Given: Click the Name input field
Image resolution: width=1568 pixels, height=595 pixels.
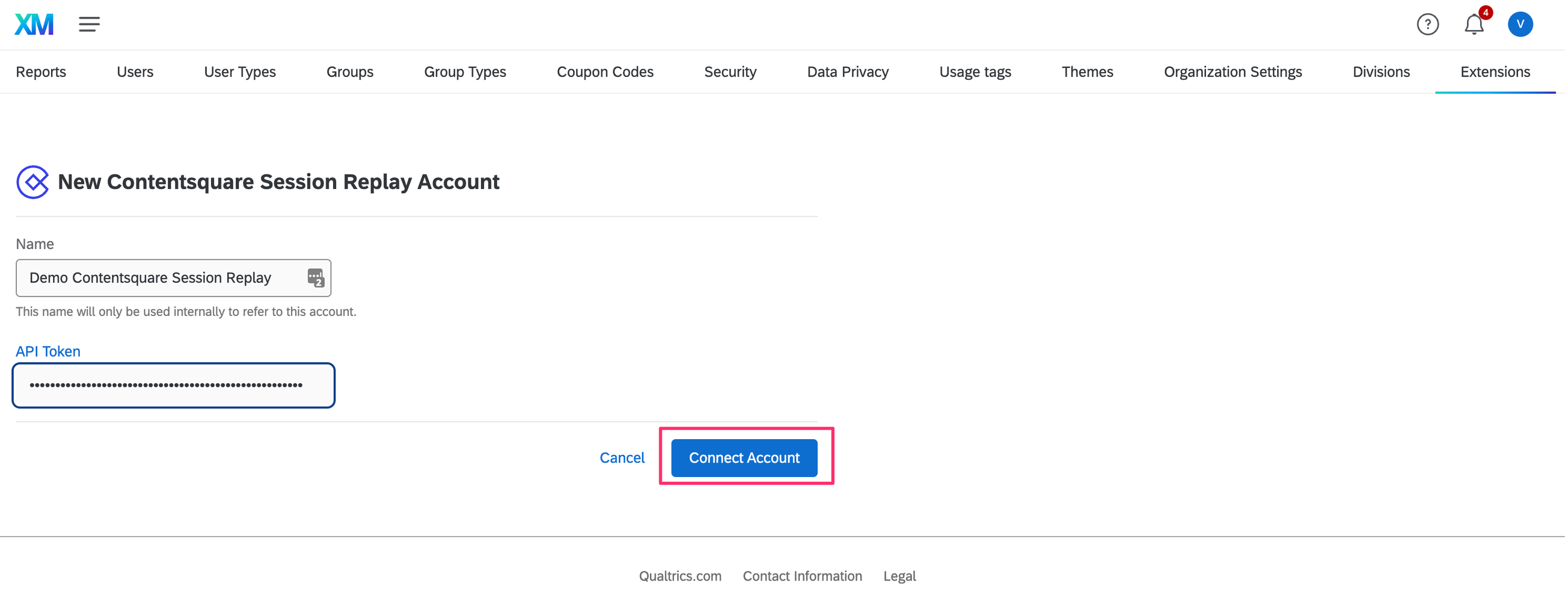Looking at the screenshot, I should [x=174, y=279].
